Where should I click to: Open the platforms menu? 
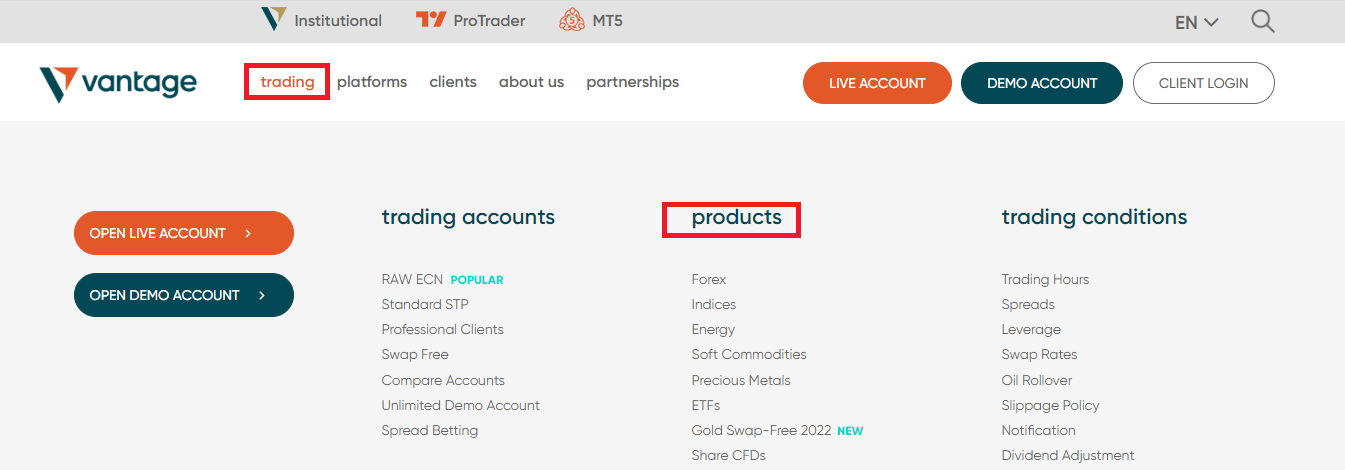pos(372,82)
